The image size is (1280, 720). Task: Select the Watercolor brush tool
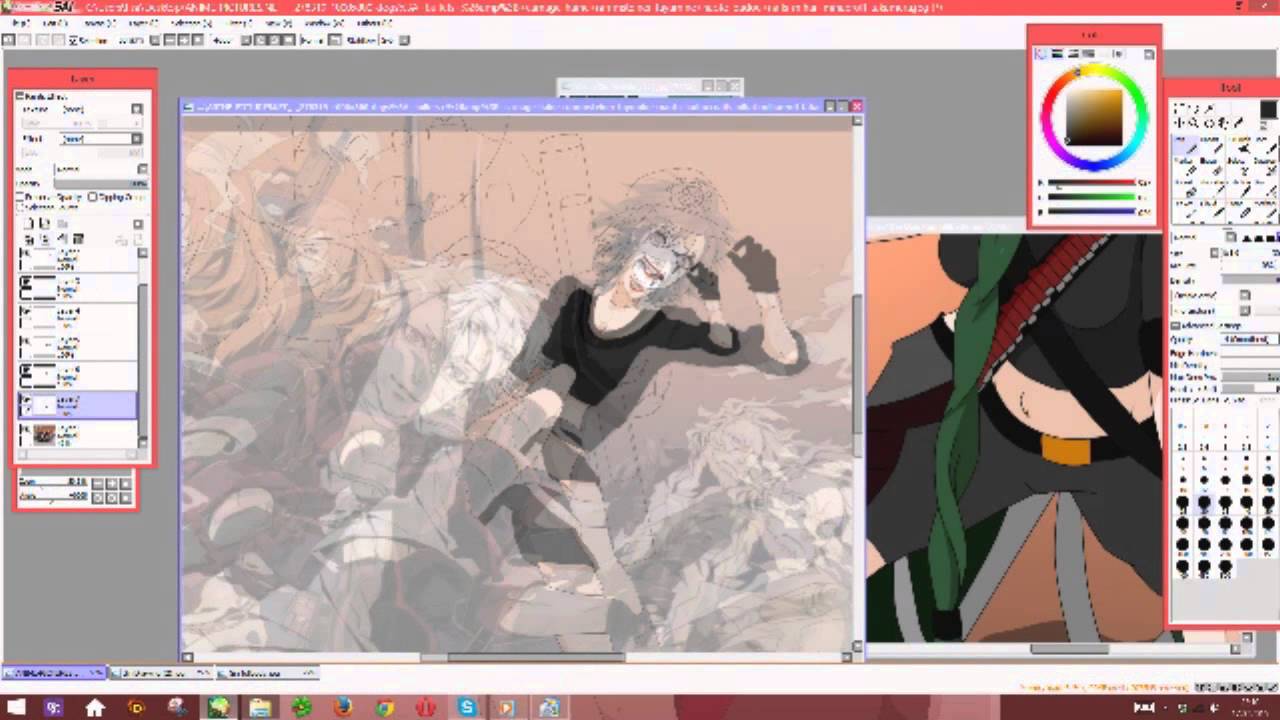click(x=1266, y=145)
